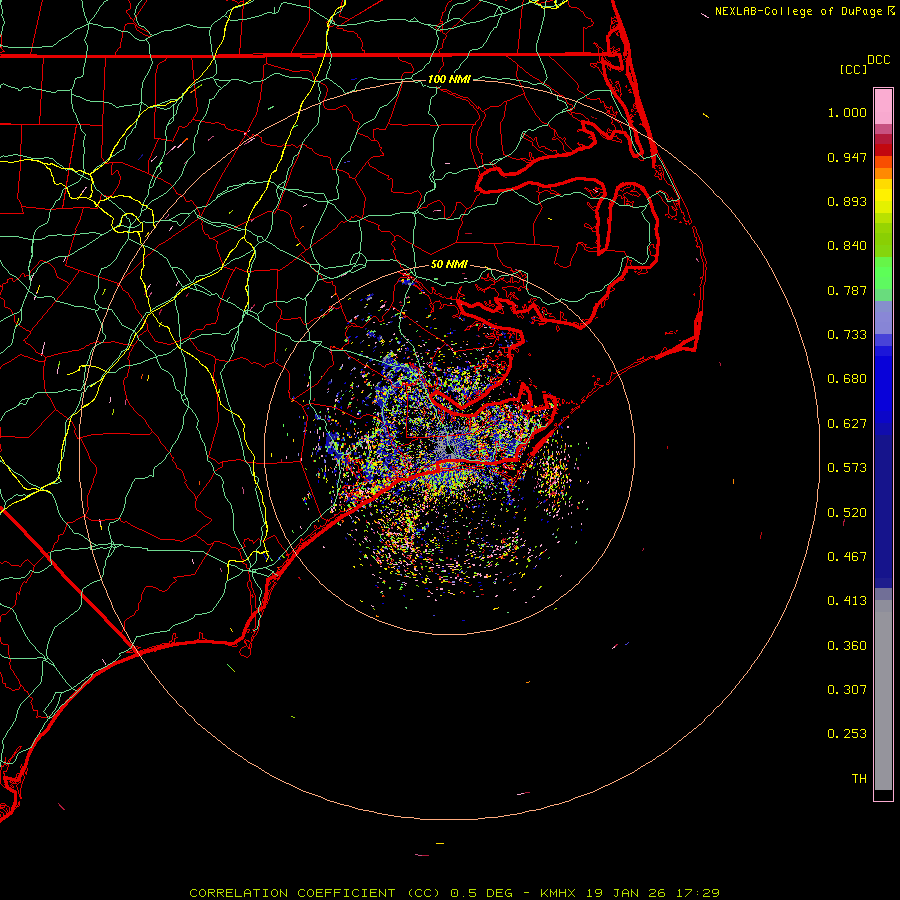Click the 0.520 scale value
Viewport: 900px width, 900px height.
pyautogui.click(x=847, y=513)
